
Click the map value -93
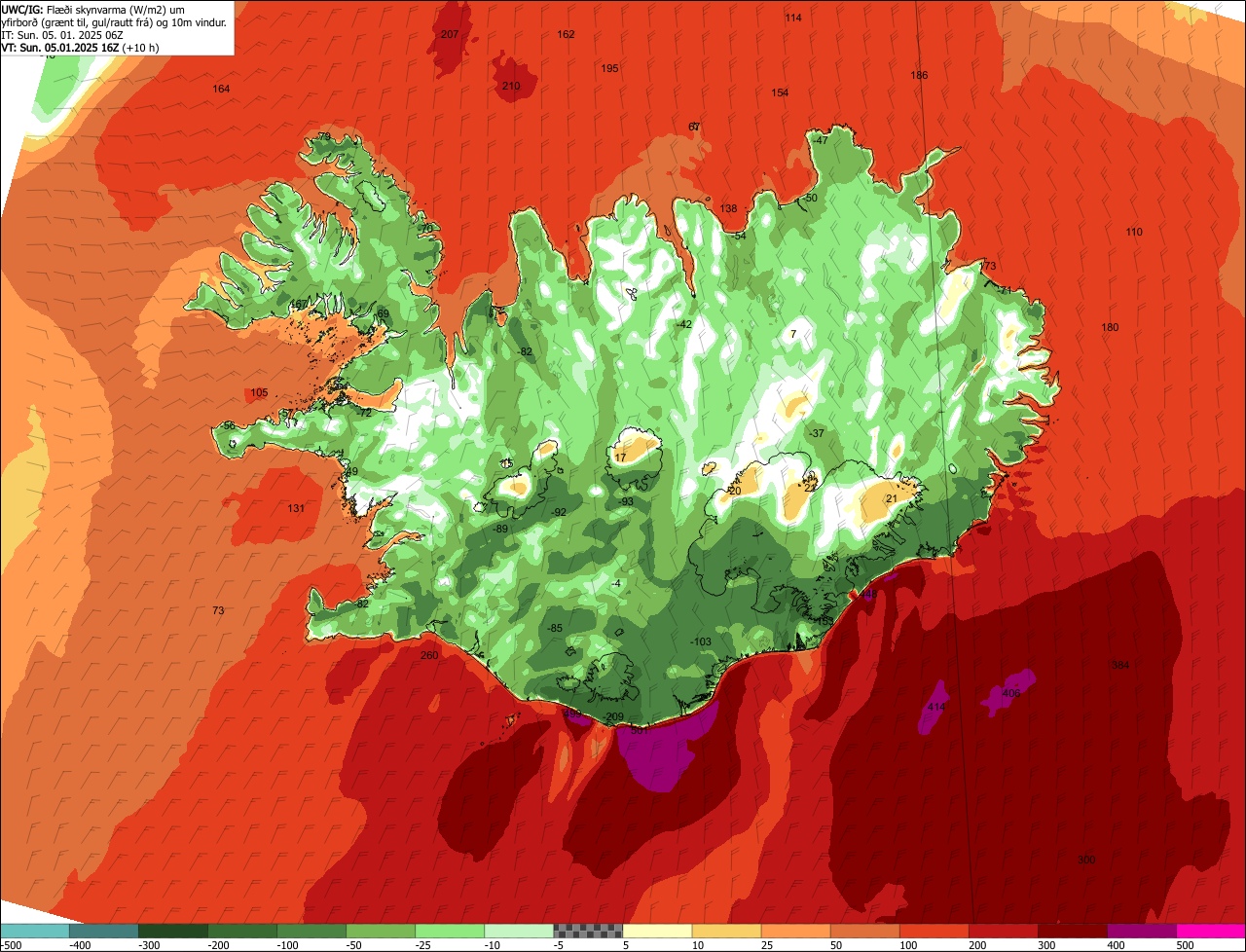coord(627,501)
